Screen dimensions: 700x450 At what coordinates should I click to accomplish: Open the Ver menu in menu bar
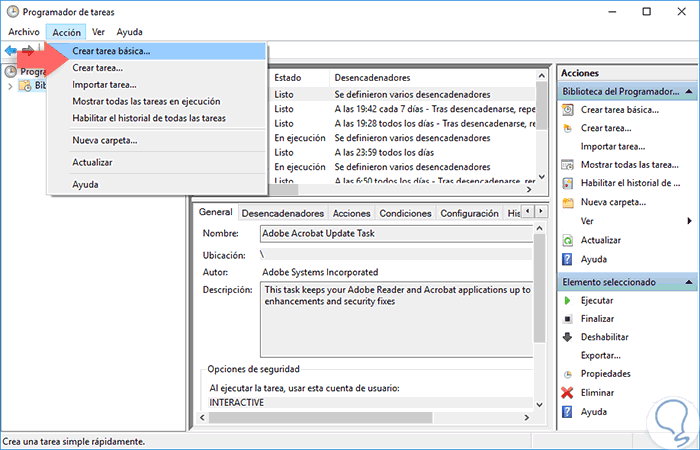click(98, 32)
